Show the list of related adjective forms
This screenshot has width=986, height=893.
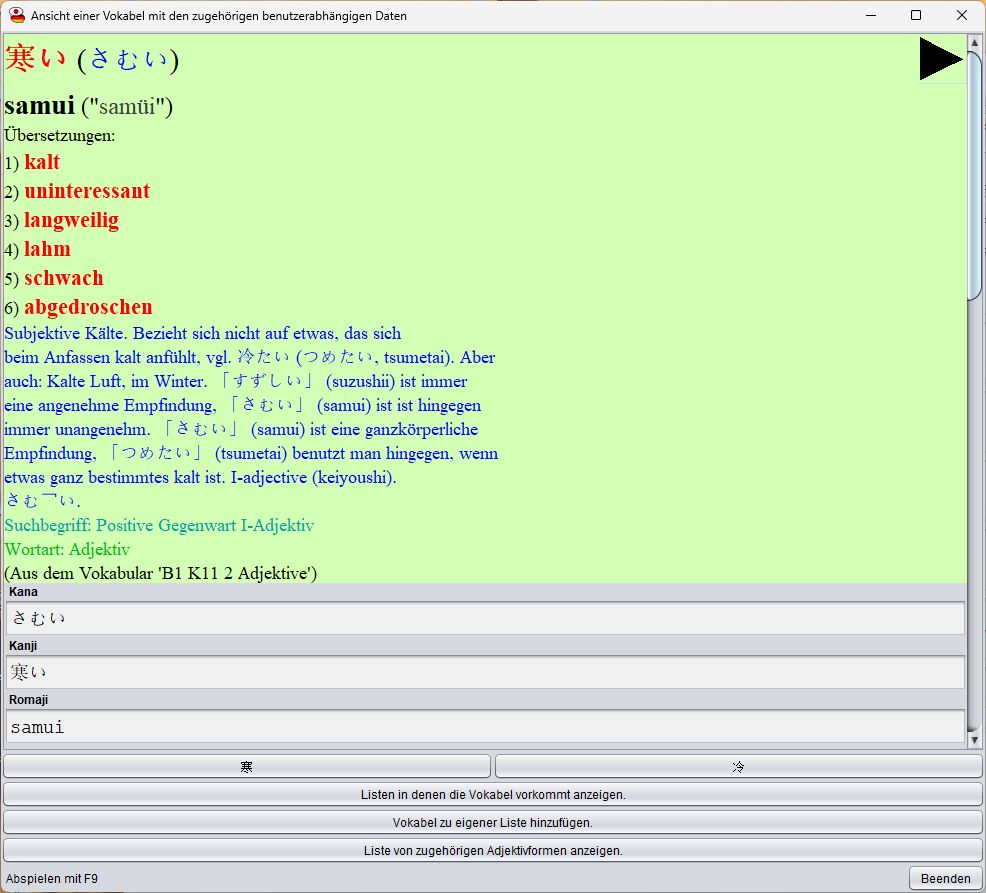point(493,851)
